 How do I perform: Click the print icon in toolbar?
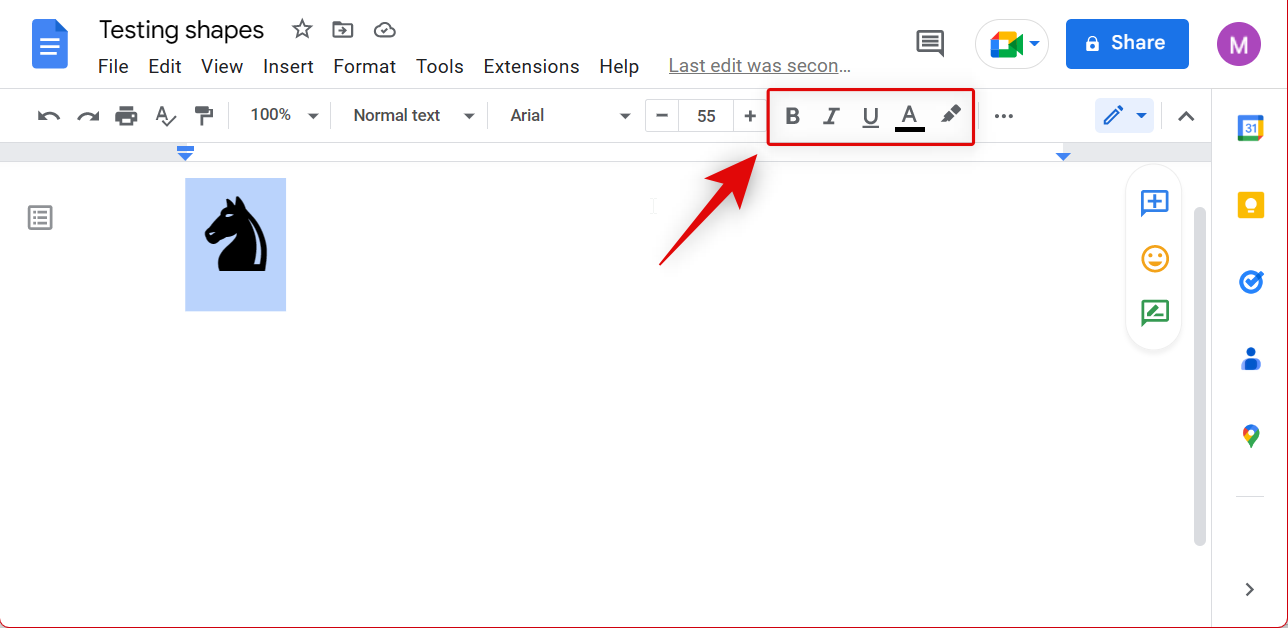point(126,116)
